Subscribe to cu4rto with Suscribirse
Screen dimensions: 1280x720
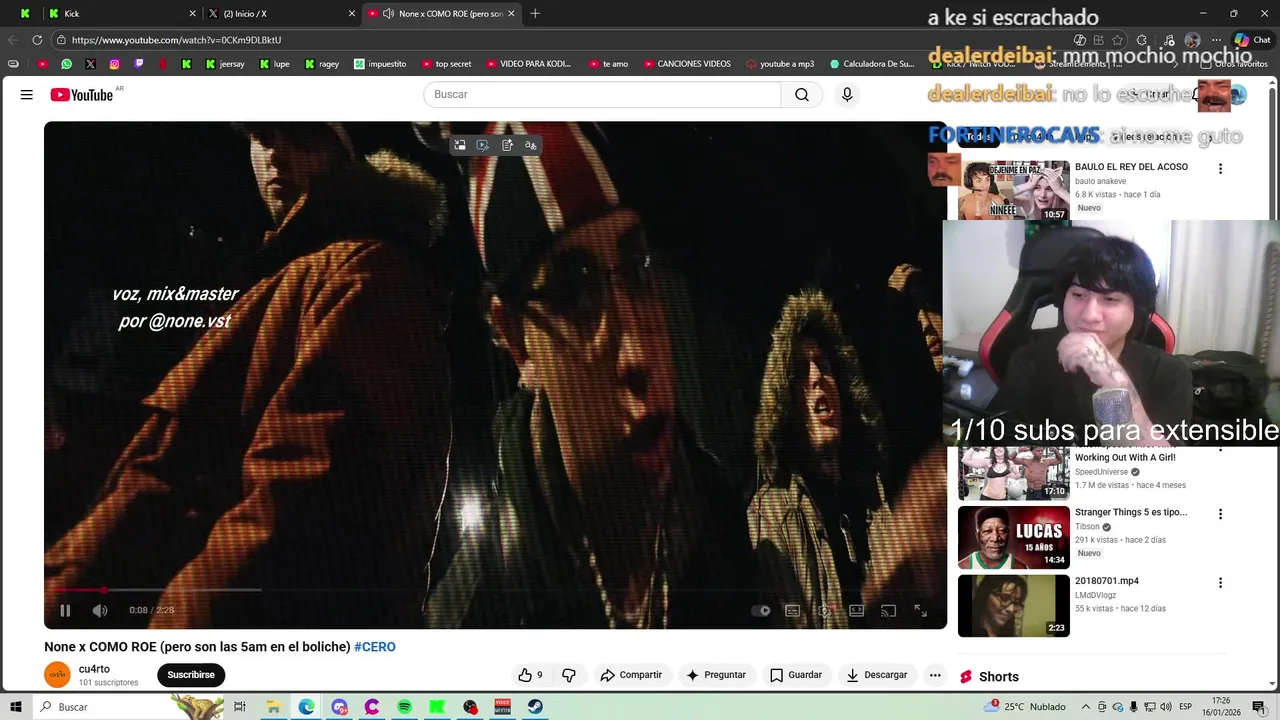pos(191,675)
